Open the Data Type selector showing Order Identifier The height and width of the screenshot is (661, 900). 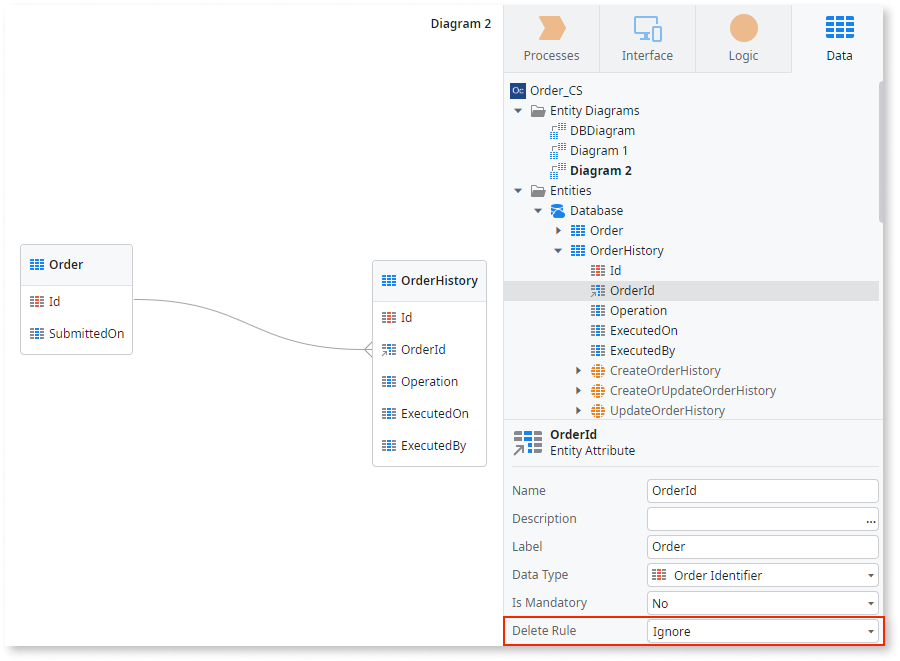(869, 575)
